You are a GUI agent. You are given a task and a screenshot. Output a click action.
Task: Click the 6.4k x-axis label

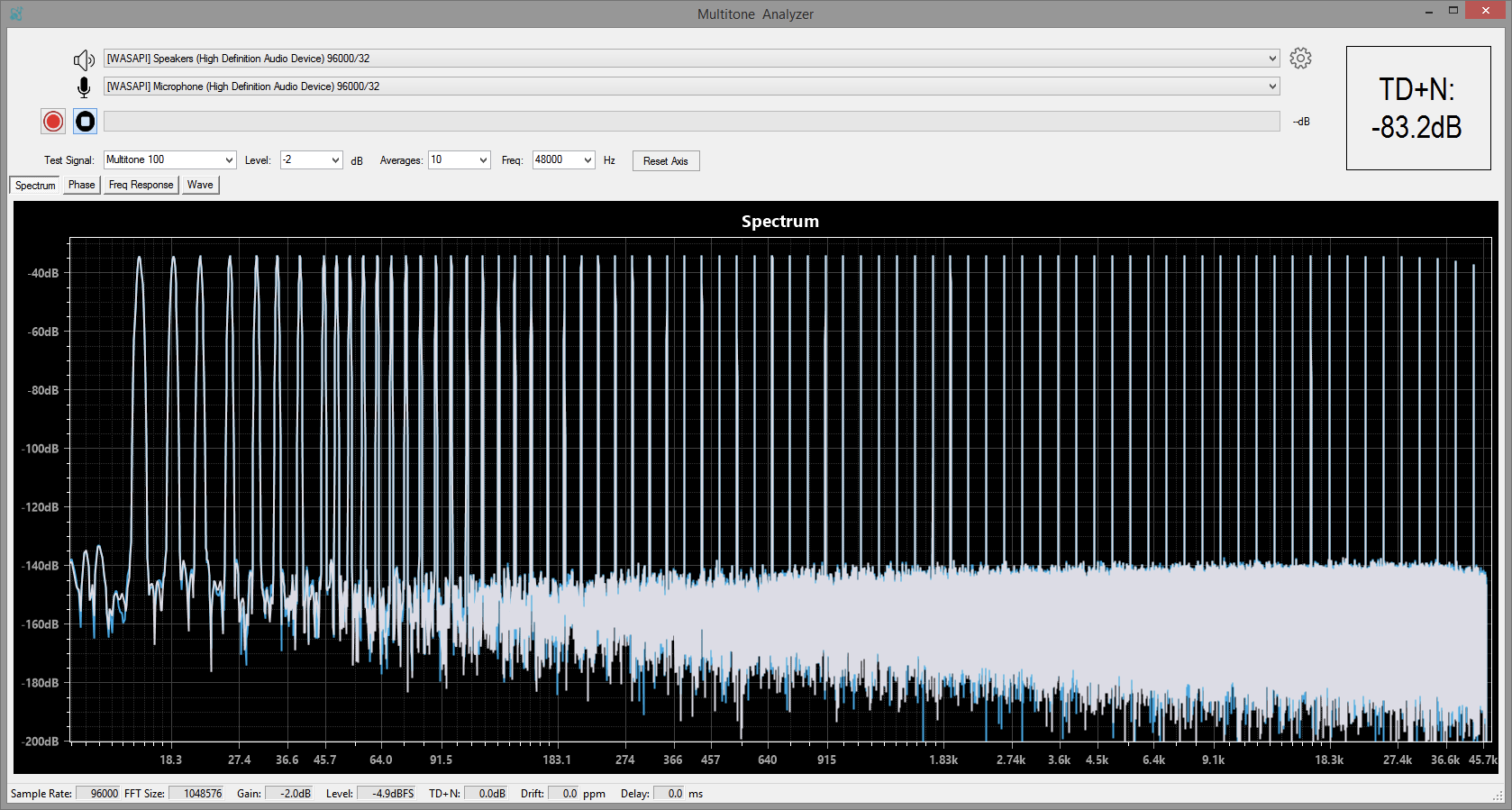tap(1153, 760)
